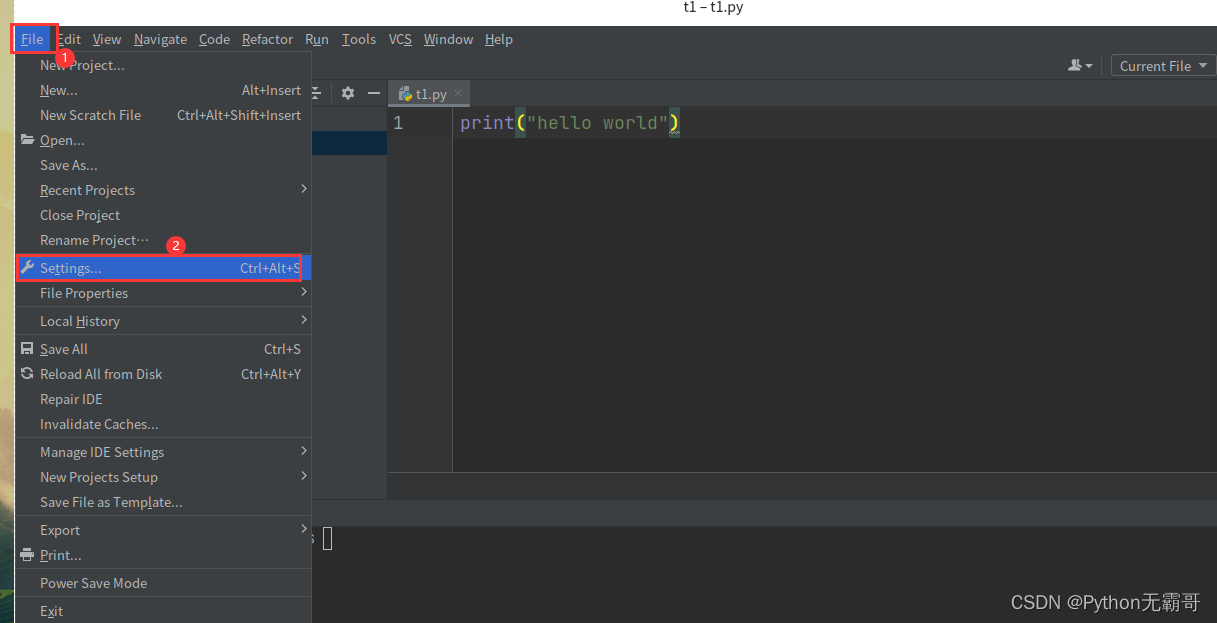Select Print... menu entry
Viewport: 1217px width, 623px height.
pyautogui.click(x=163, y=555)
